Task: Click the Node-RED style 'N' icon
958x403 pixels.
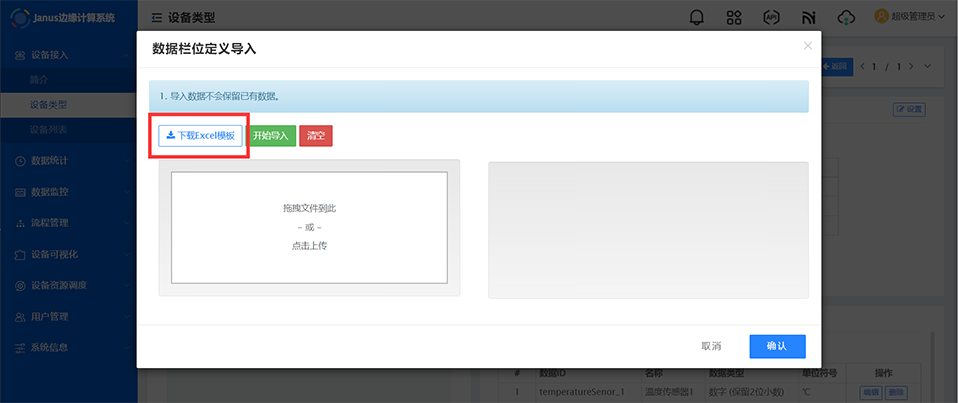Action: (x=808, y=17)
